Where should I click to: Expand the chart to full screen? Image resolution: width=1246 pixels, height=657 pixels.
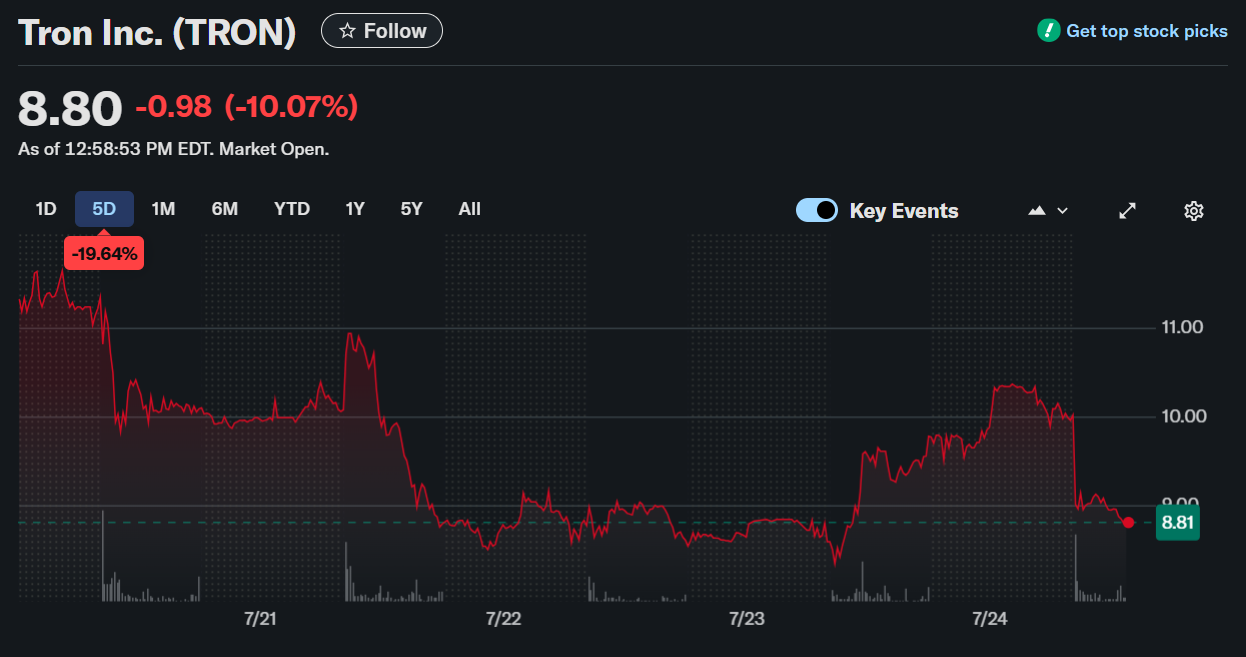click(x=1127, y=210)
